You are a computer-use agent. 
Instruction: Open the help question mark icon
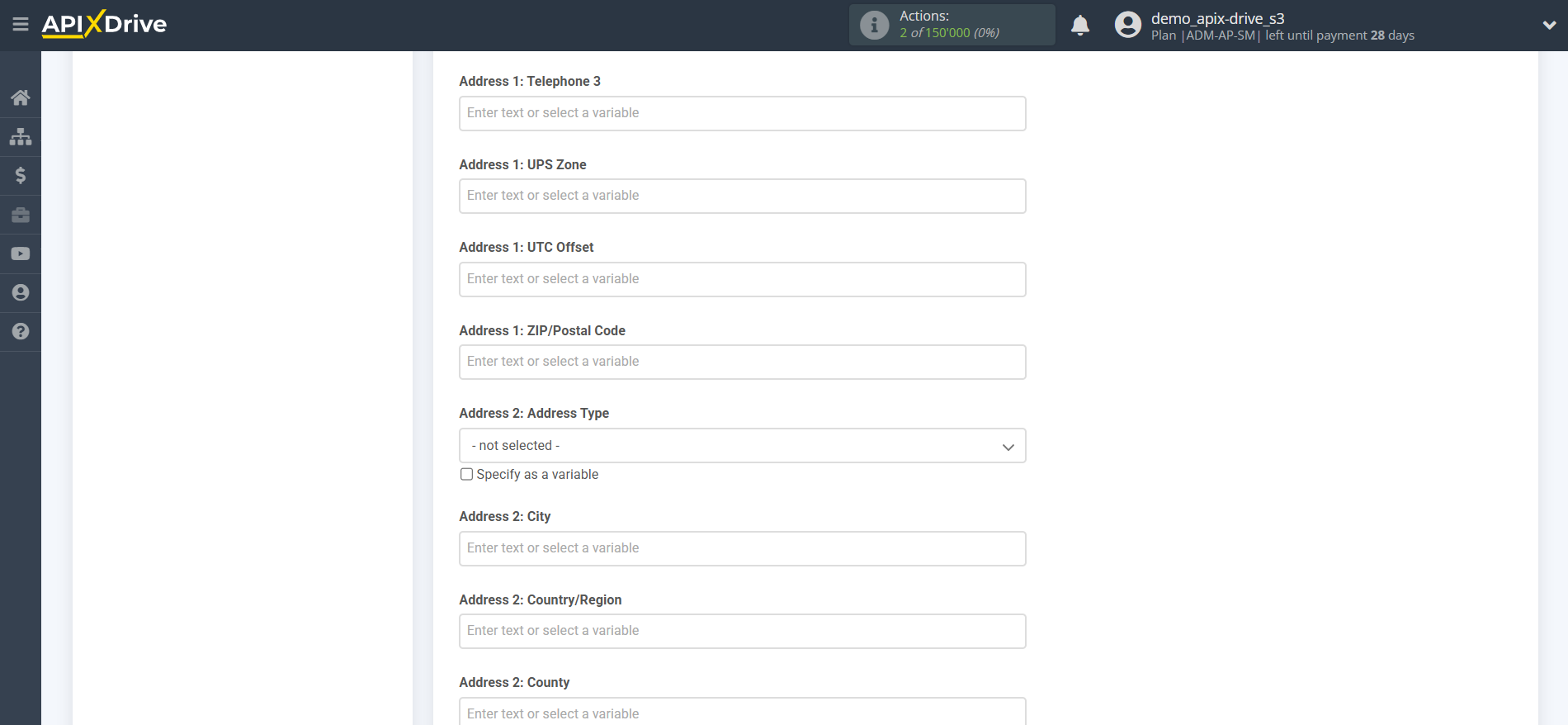21,331
